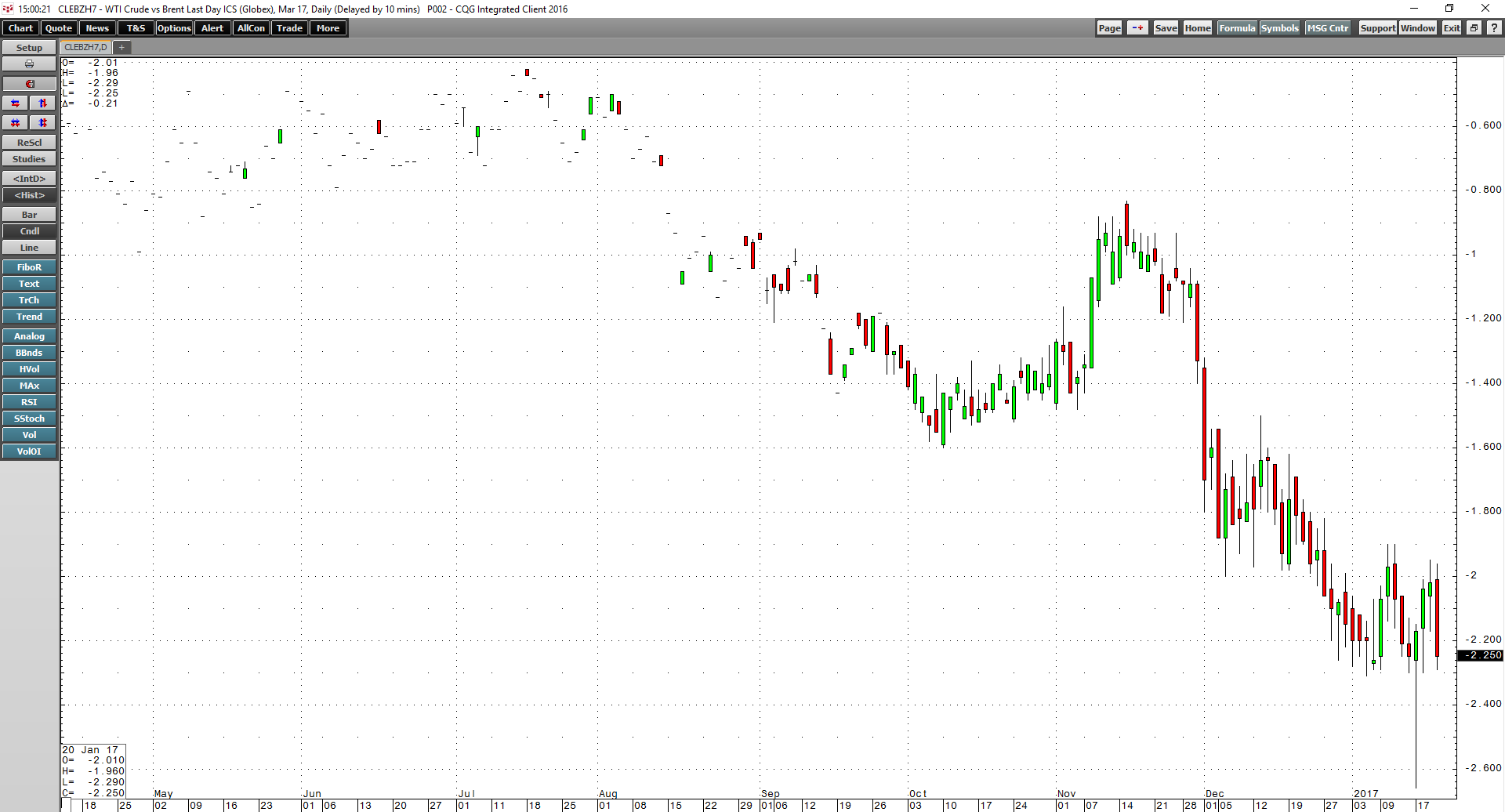Click the horizontal expand arrows icon
Viewport: 1505px width, 812px height.
tap(15, 103)
